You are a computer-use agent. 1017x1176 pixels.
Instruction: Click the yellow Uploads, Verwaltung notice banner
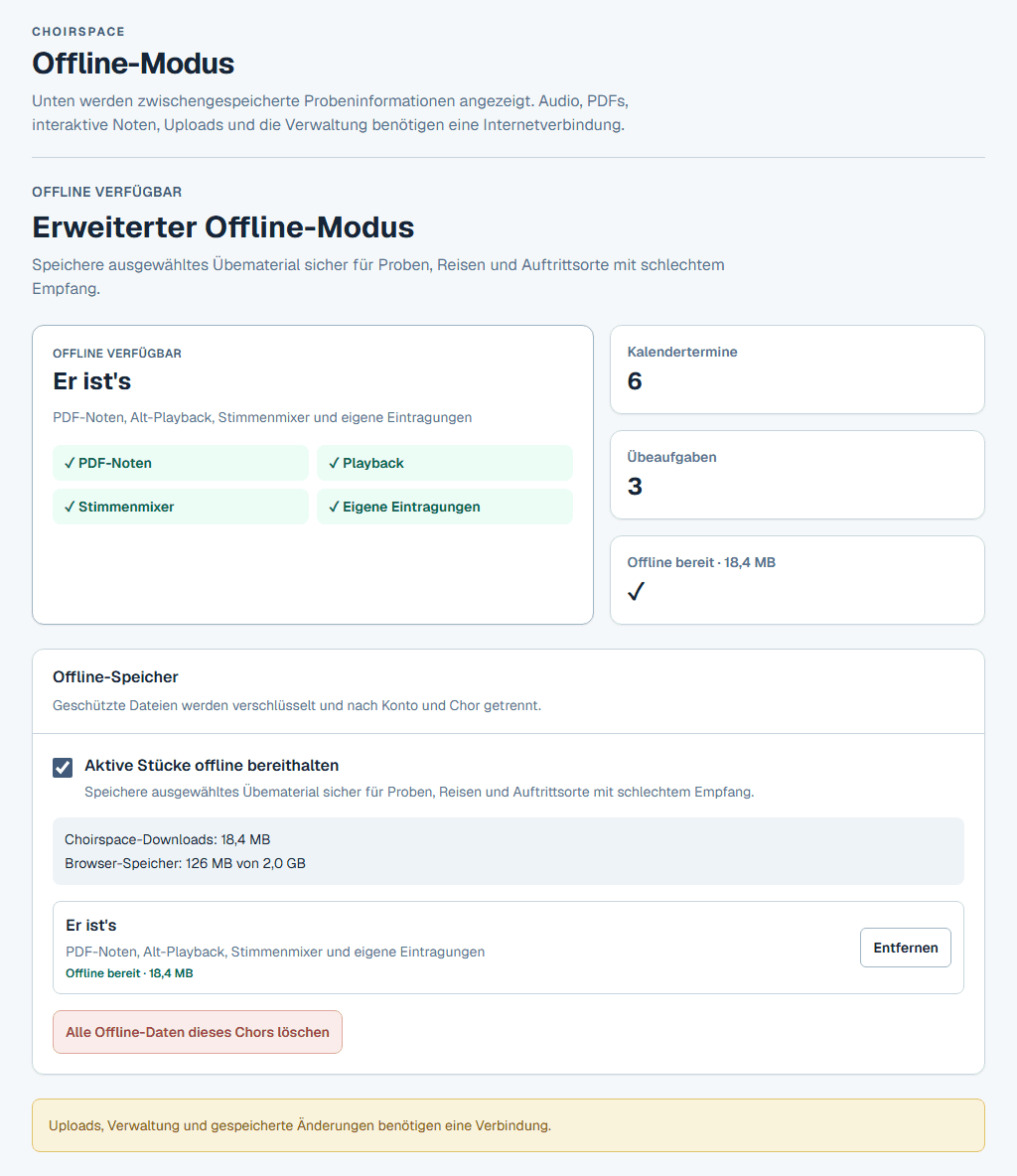pos(508,1125)
